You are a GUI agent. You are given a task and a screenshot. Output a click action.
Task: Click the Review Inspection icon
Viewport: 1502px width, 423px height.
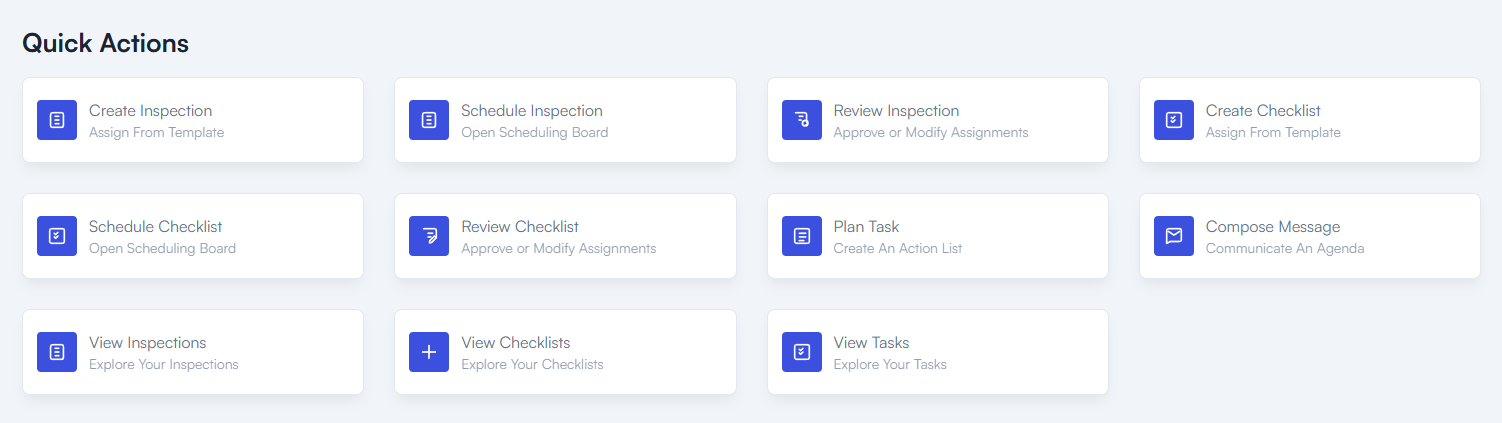[x=802, y=120]
